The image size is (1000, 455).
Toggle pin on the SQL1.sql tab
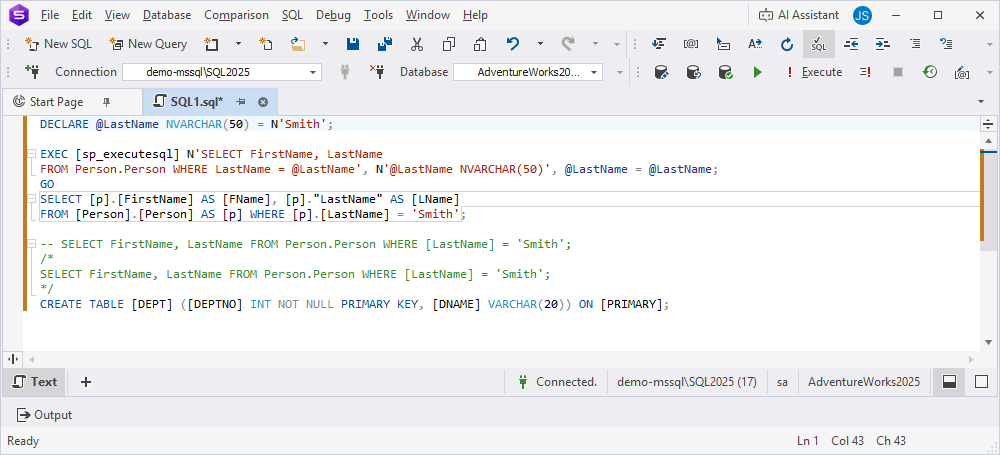(240, 101)
